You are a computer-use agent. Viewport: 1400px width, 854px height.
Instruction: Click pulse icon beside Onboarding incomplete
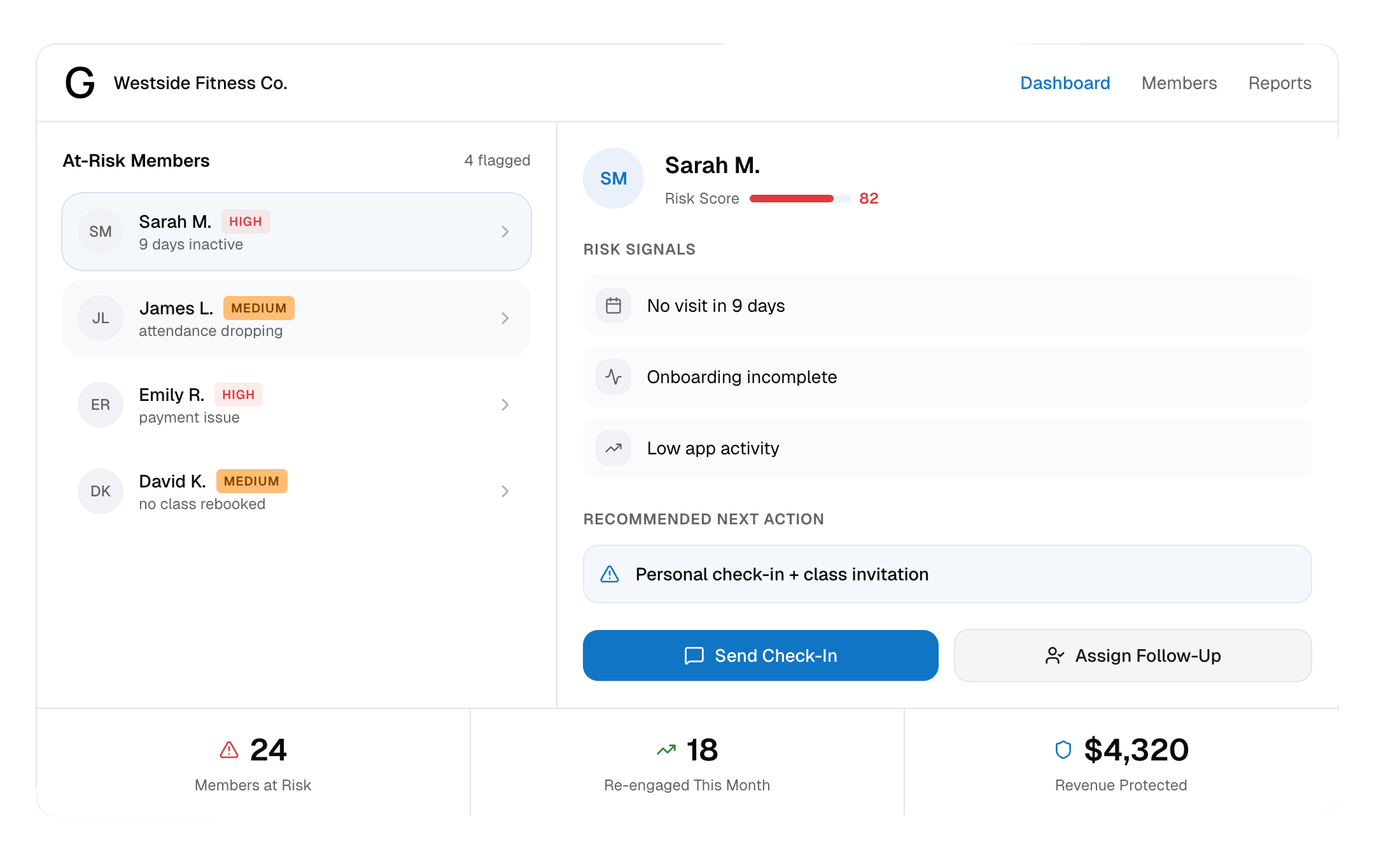(613, 377)
